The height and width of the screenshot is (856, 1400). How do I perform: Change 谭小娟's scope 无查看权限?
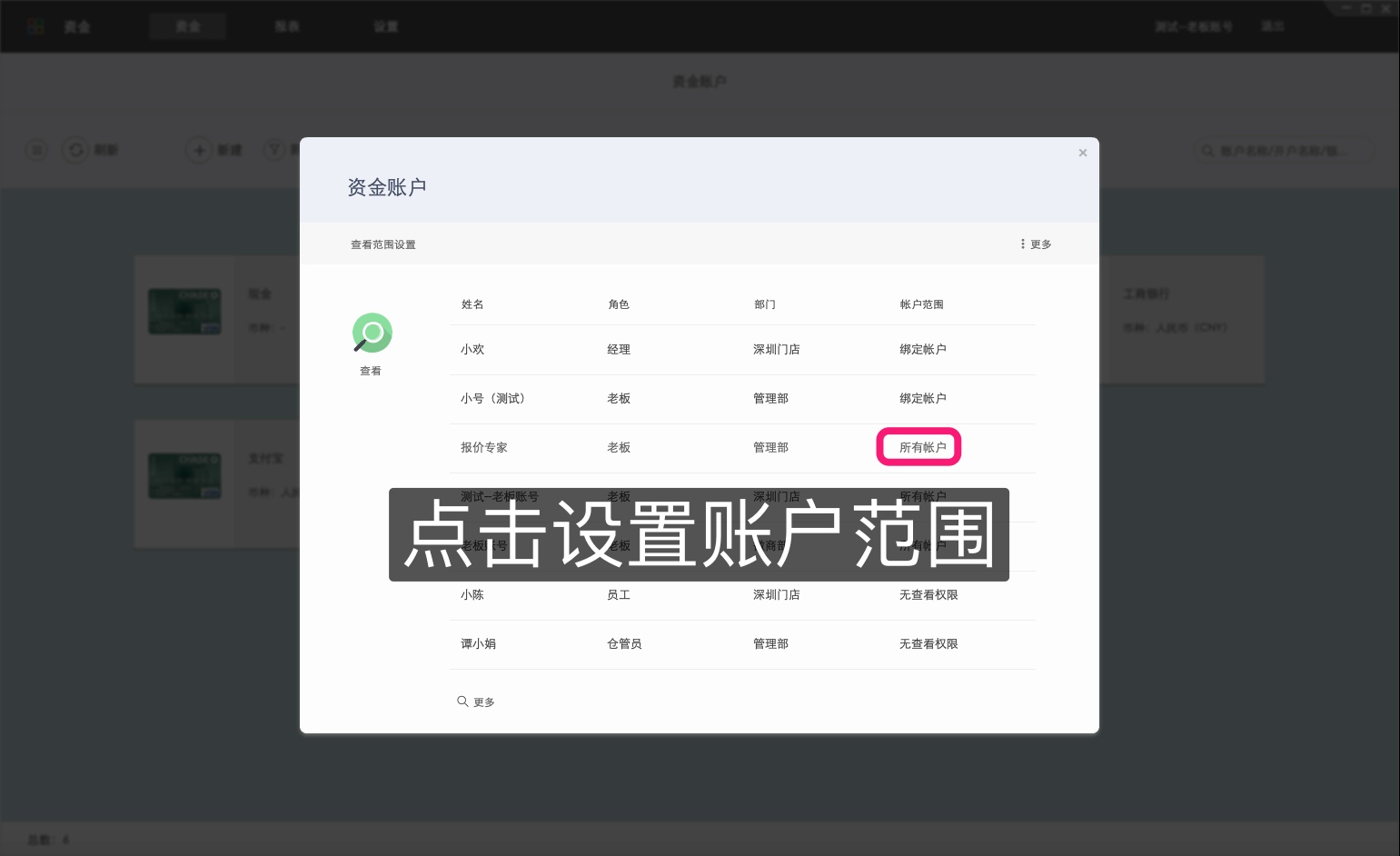tap(928, 643)
